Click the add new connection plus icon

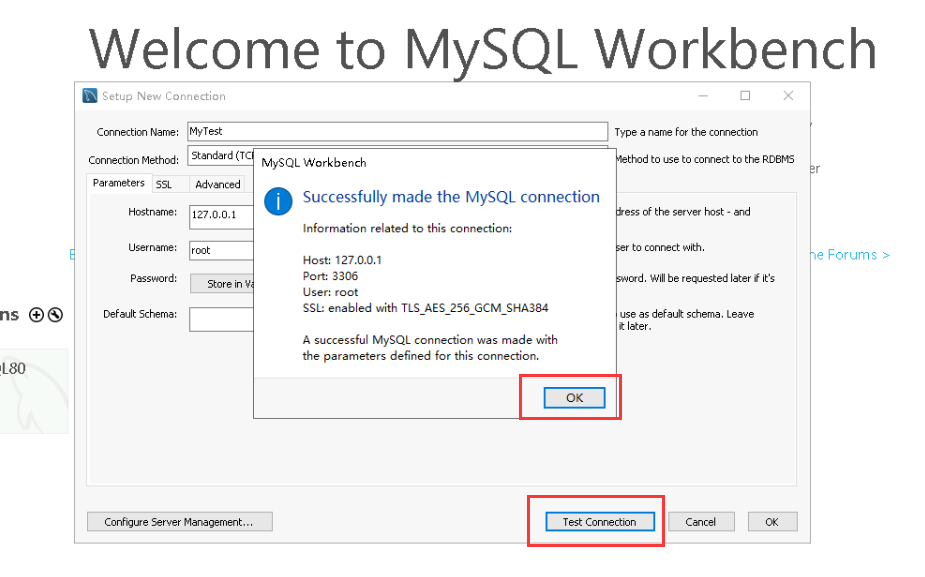(36, 314)
